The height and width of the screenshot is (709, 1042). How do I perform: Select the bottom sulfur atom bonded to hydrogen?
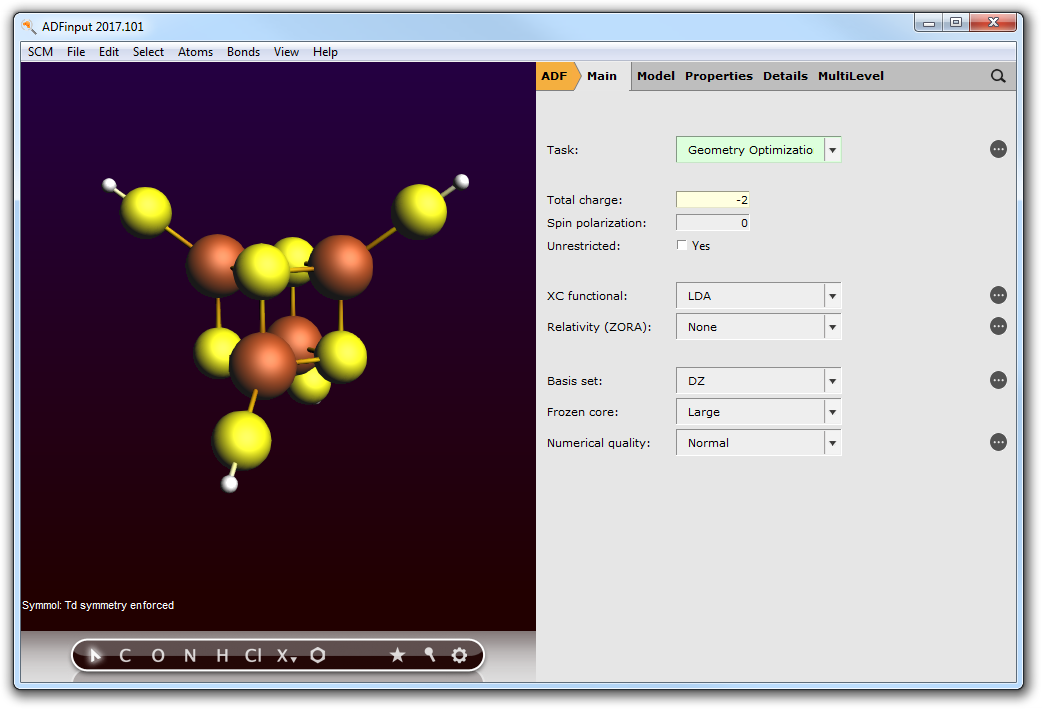click(242, 440)
